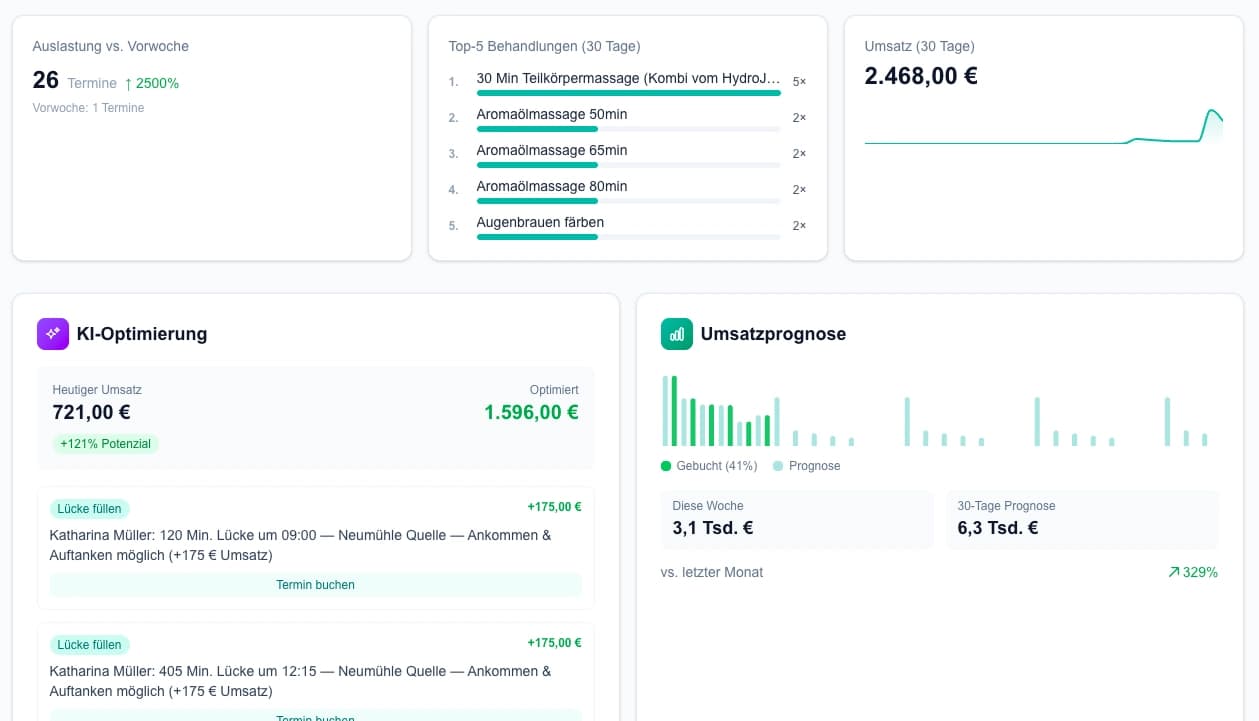The height and width of the screenshot is (721, 1259).
Task: Toggle the first Lücke füllen badge
Action: (89, 508)
